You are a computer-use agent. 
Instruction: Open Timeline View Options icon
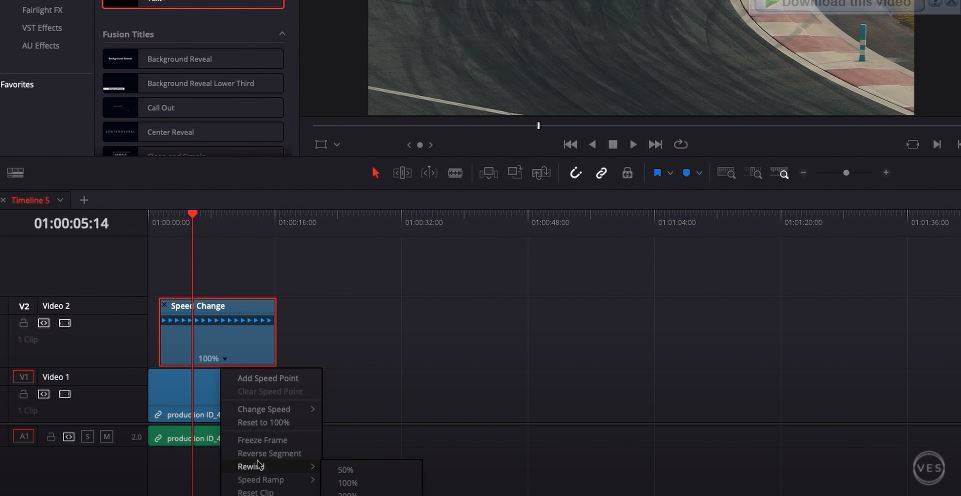coord(15,174)
